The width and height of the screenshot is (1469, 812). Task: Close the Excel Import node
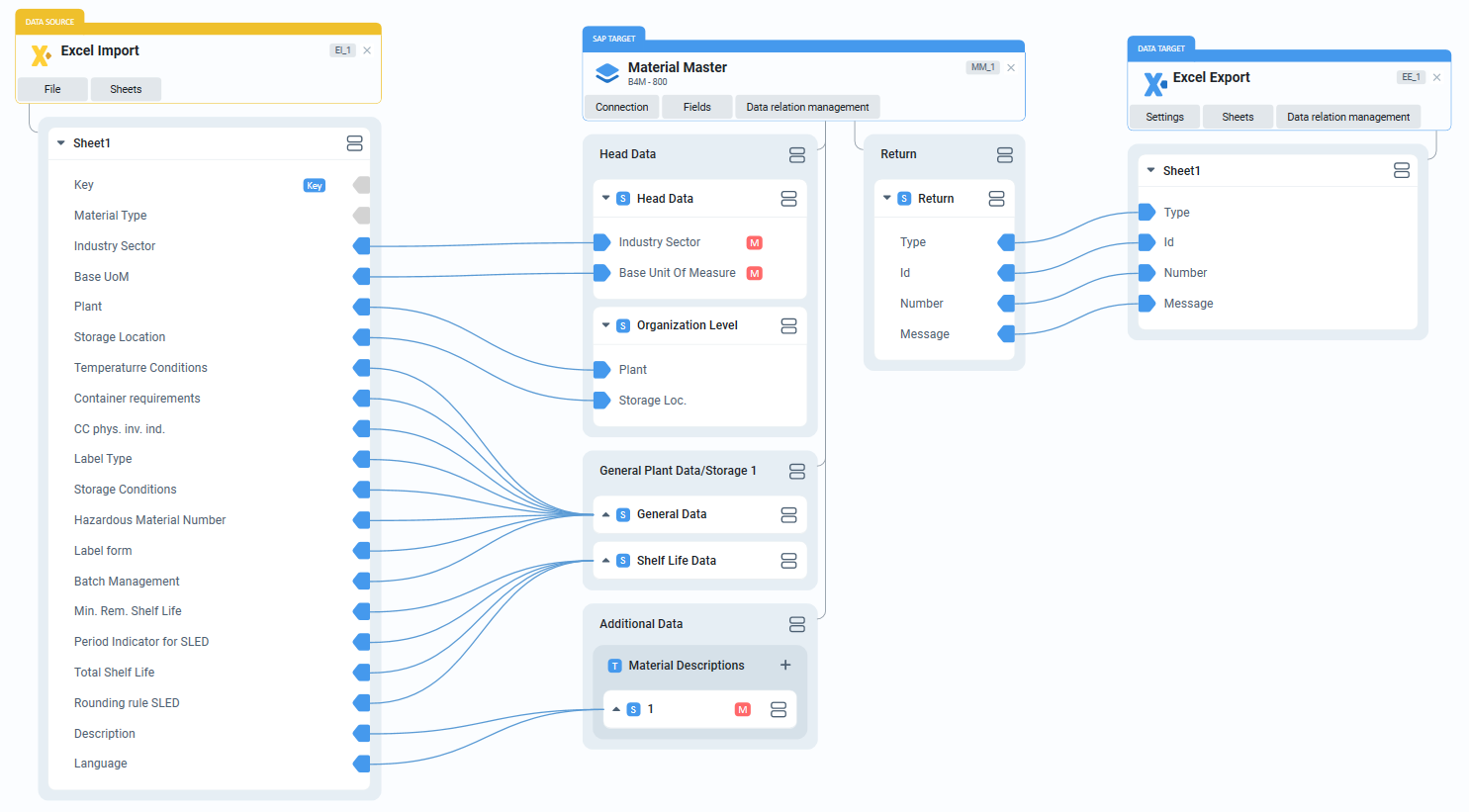pyautogui.click(x=367, y=50)
